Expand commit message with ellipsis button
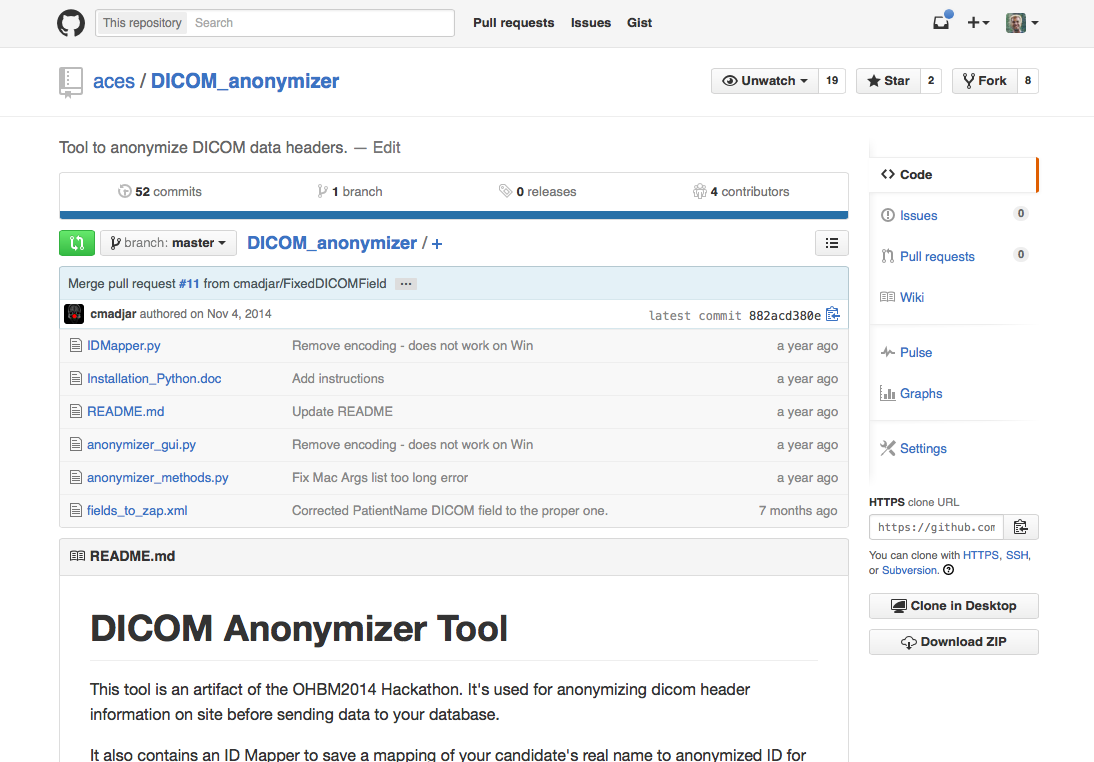The image size is (1094, 762). (x=405, y=284)
